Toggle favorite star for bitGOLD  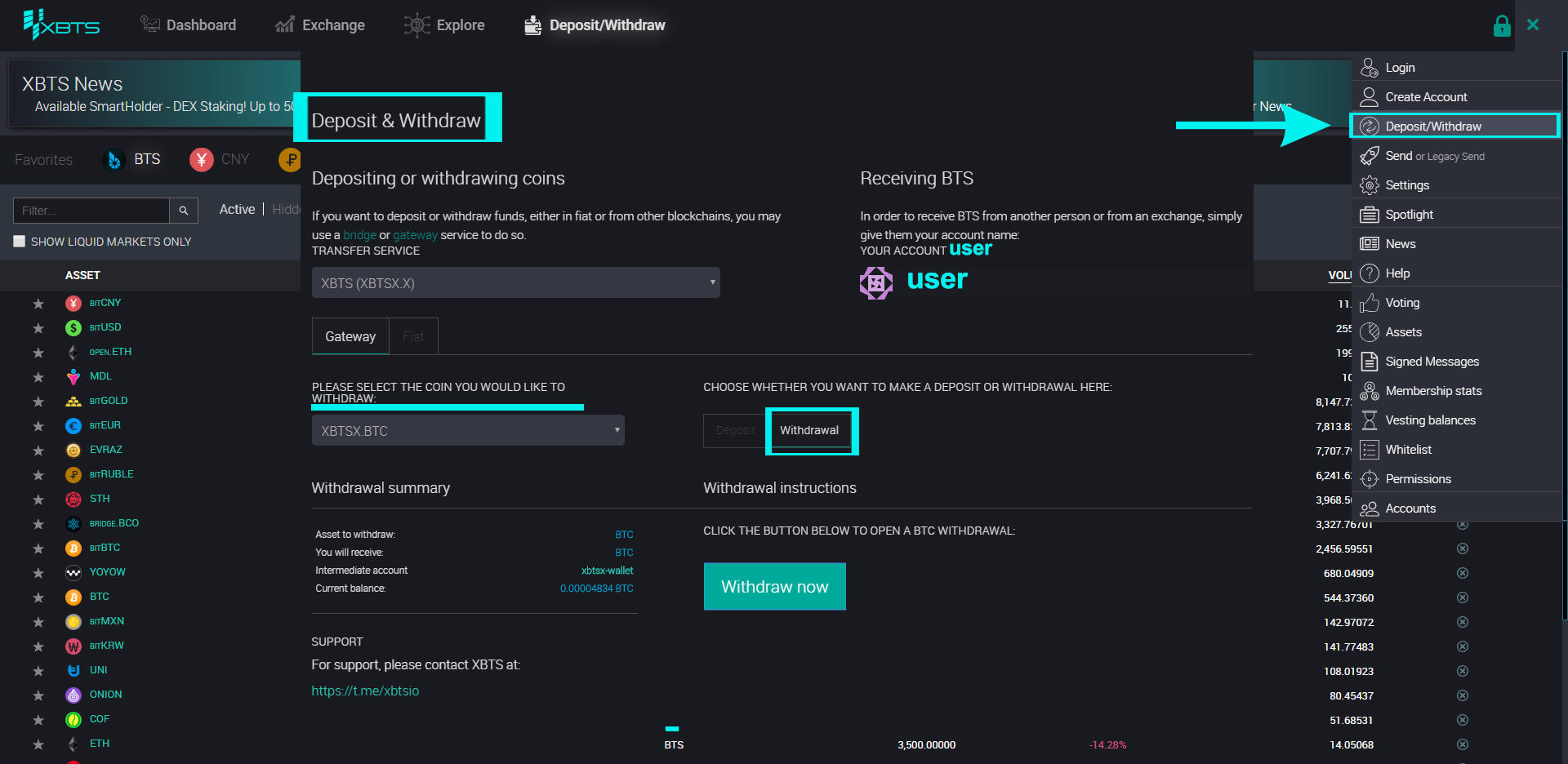coord(38,402)
